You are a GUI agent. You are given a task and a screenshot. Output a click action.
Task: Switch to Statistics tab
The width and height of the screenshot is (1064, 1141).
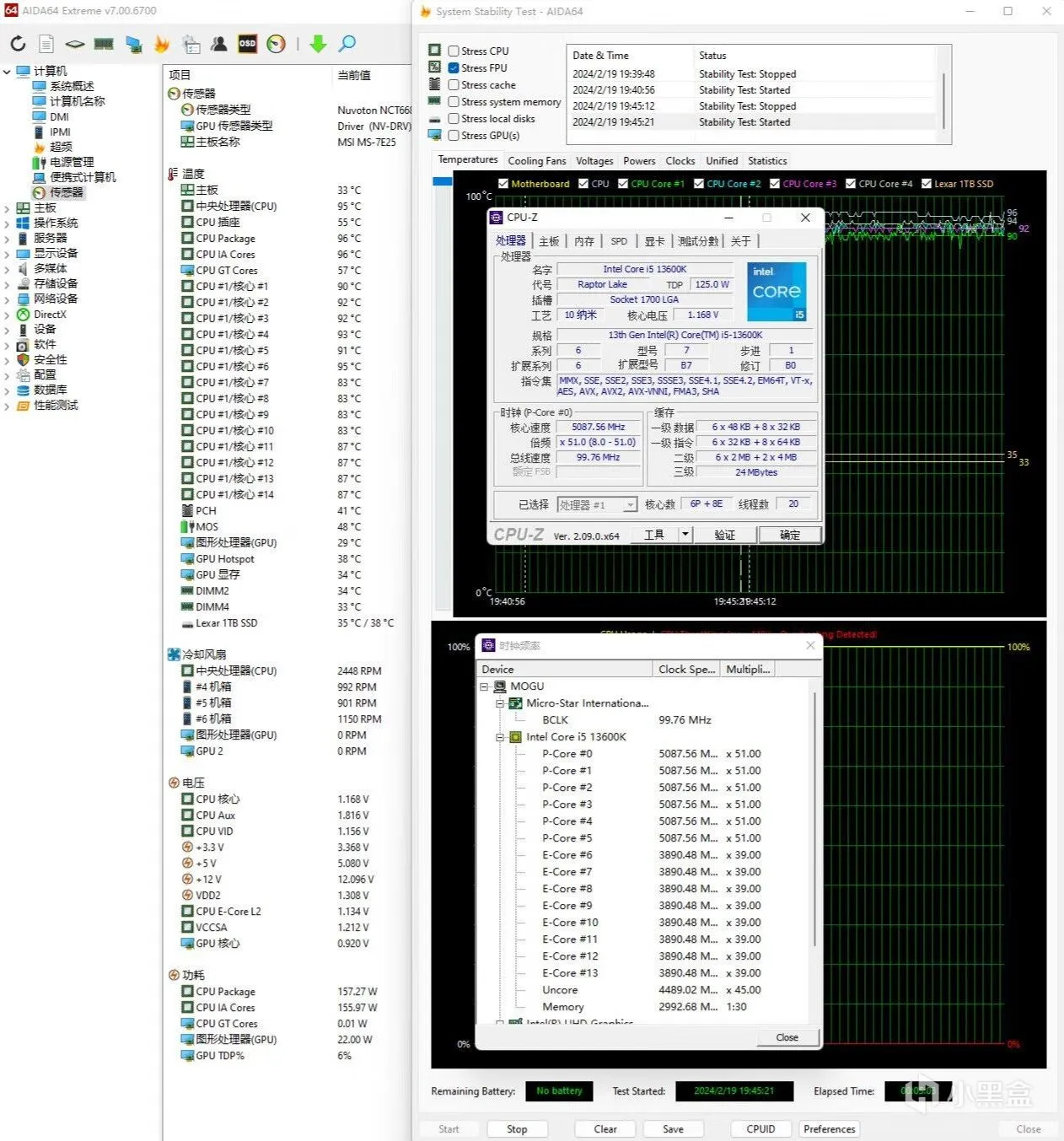click(767, 161)
